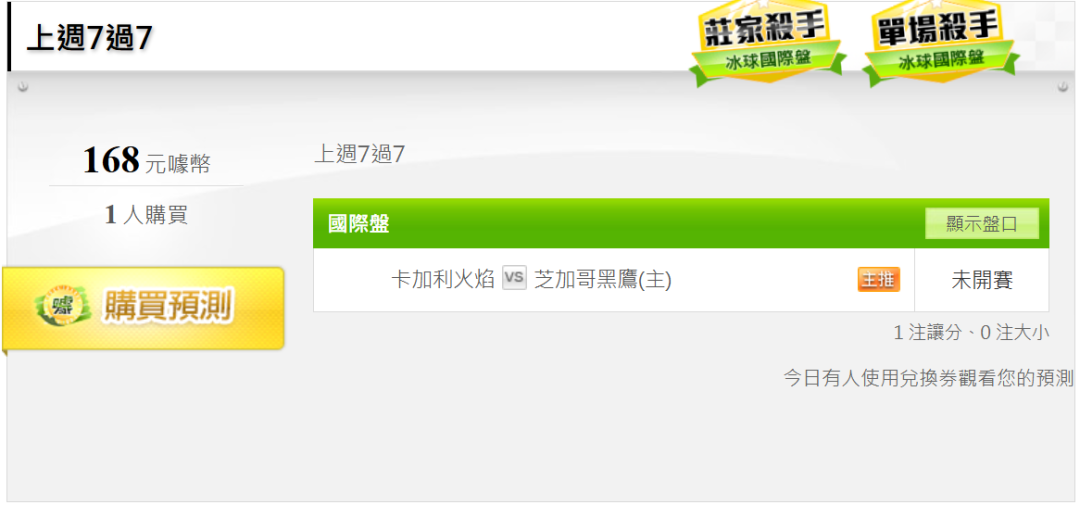Click the 上週7過7 page title heading

89,39
